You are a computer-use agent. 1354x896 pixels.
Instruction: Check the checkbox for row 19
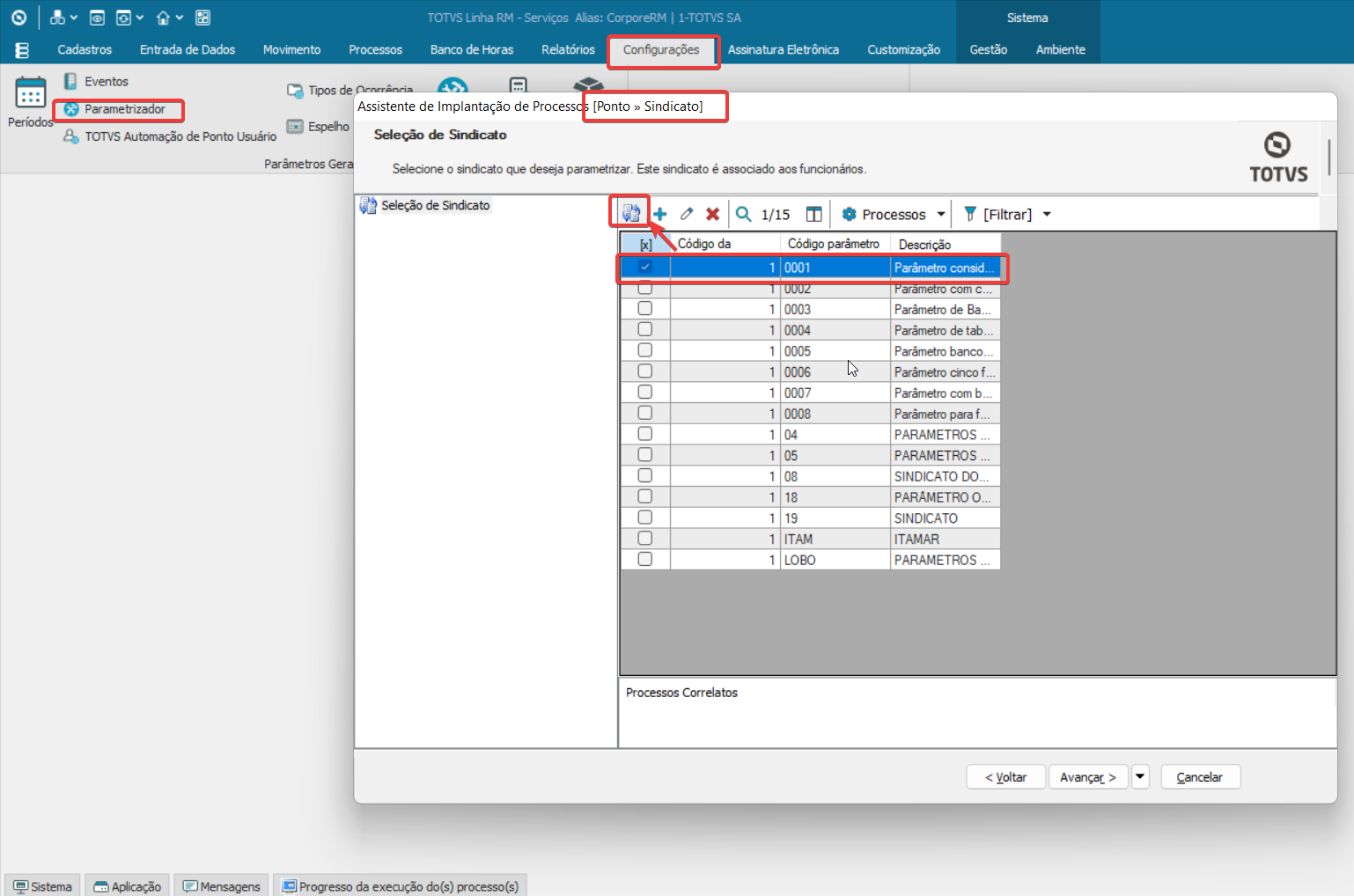[x=645, y=518]
